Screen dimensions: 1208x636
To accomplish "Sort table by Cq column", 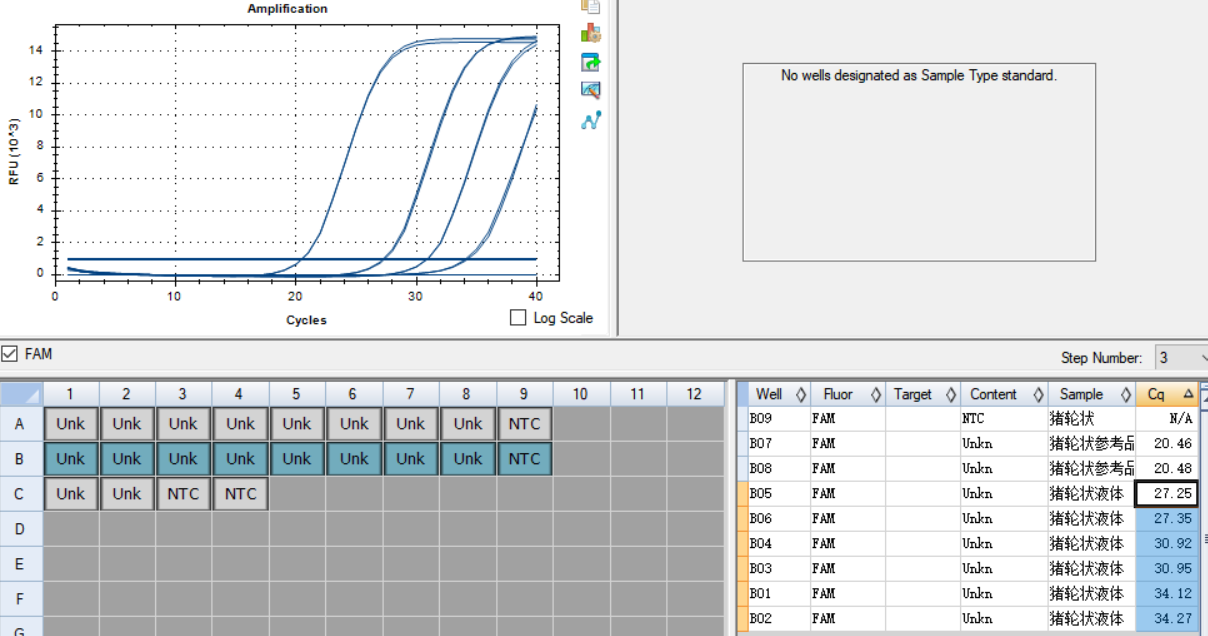I will pos(1167,394).
